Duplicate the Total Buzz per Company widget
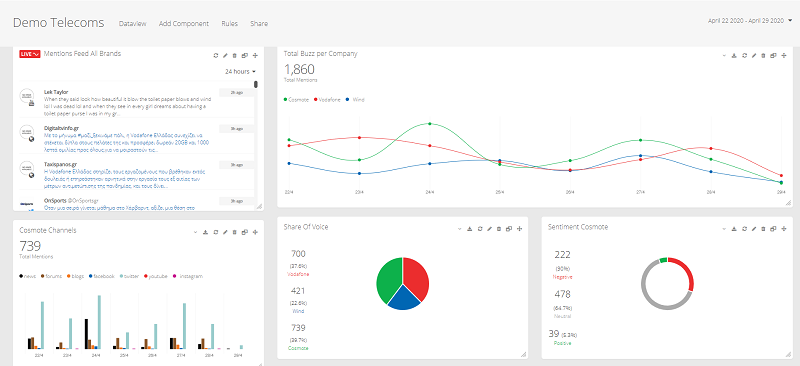This screenshot has height=366, width=800. tap(773, 55)
